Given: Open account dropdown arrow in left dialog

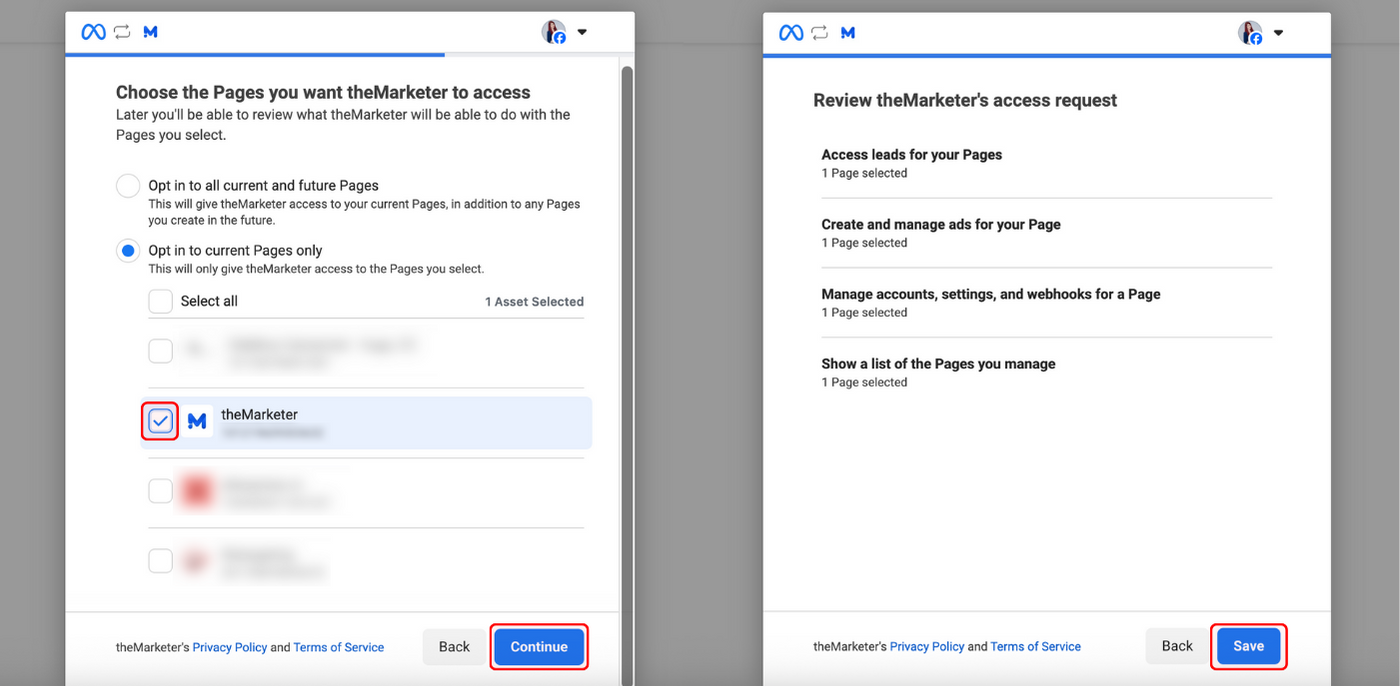Looking at the screenshot, I should click(x=582, y=32).
